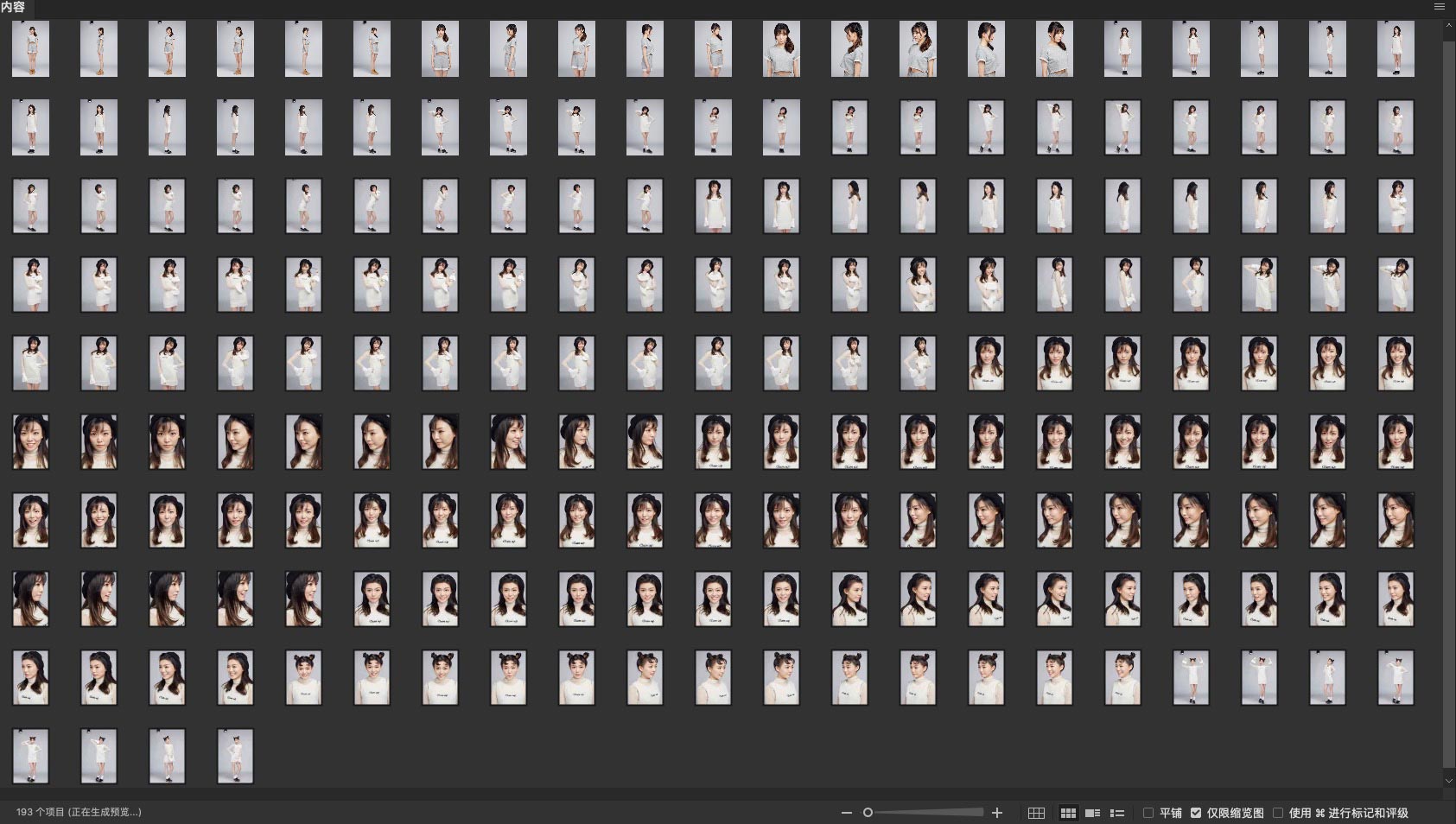Select the 内容 panel tab
This screenshot has height=824, width=1456.
tap(14, 7)
